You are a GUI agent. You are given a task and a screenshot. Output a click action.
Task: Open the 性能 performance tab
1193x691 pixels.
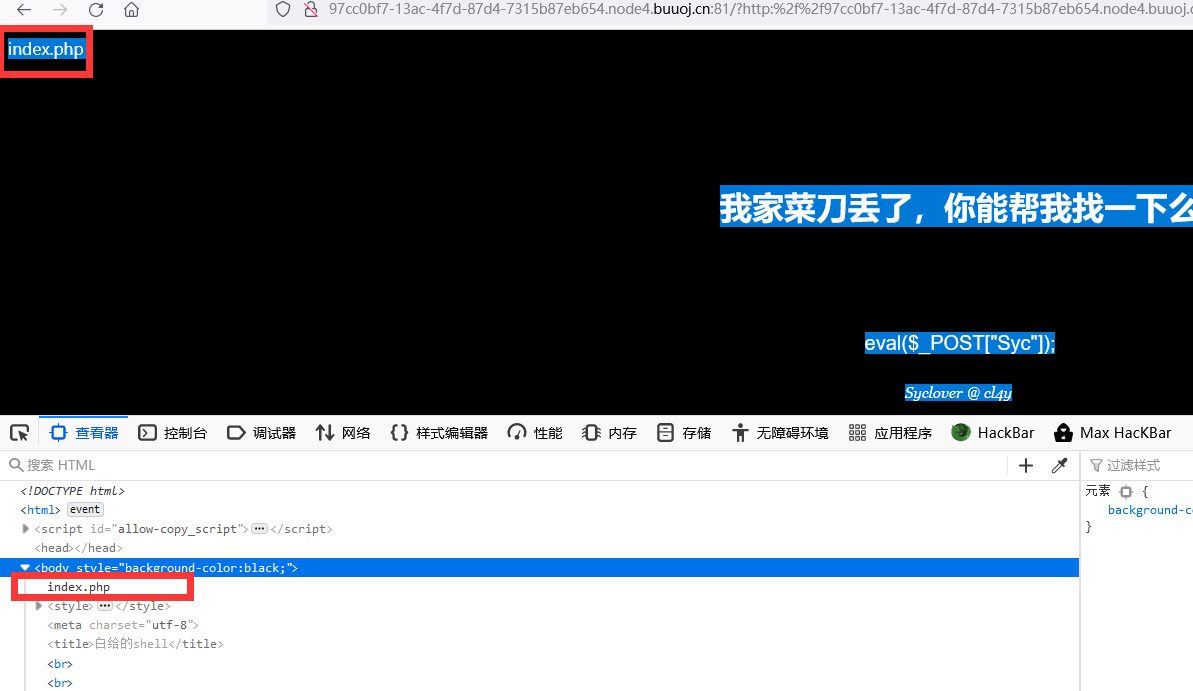[x=535, y=433]
